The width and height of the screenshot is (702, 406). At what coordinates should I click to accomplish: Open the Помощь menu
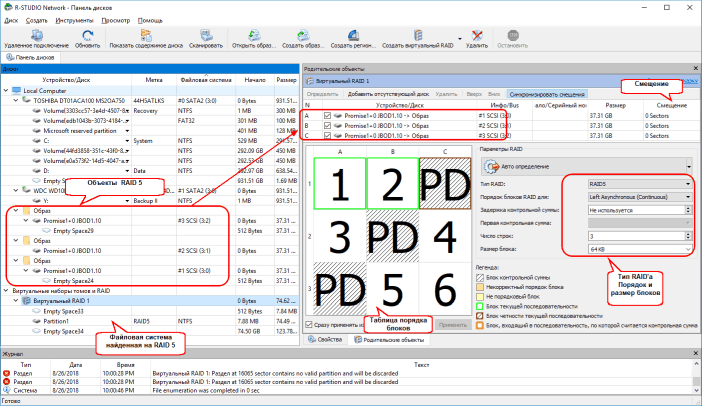(150, 21)
